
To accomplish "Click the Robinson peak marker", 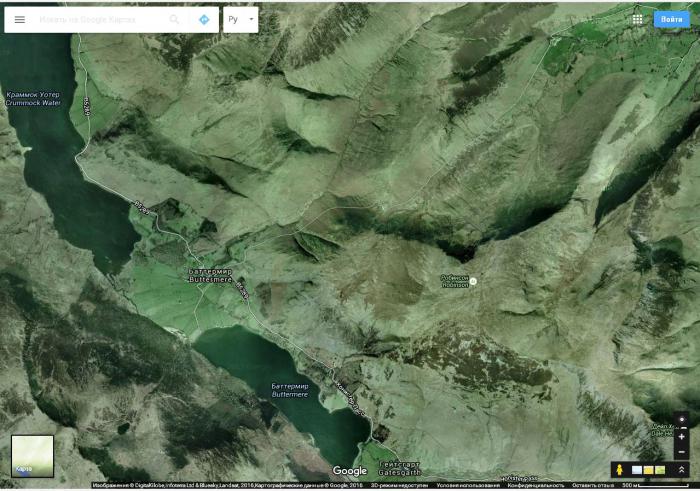I will pyautogui.click(x=474, y=281).
